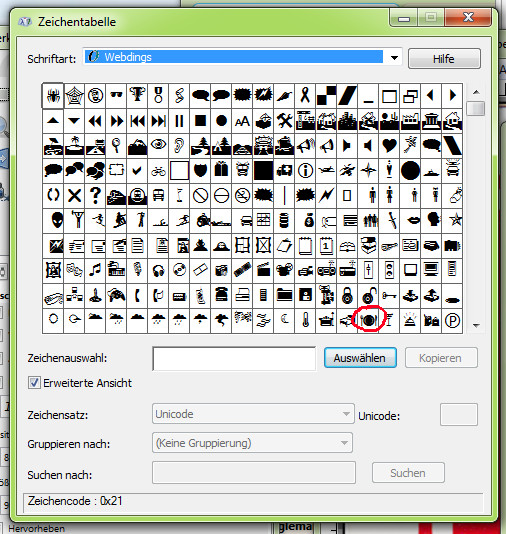Open help via the Hilfe button

[444, 59]
